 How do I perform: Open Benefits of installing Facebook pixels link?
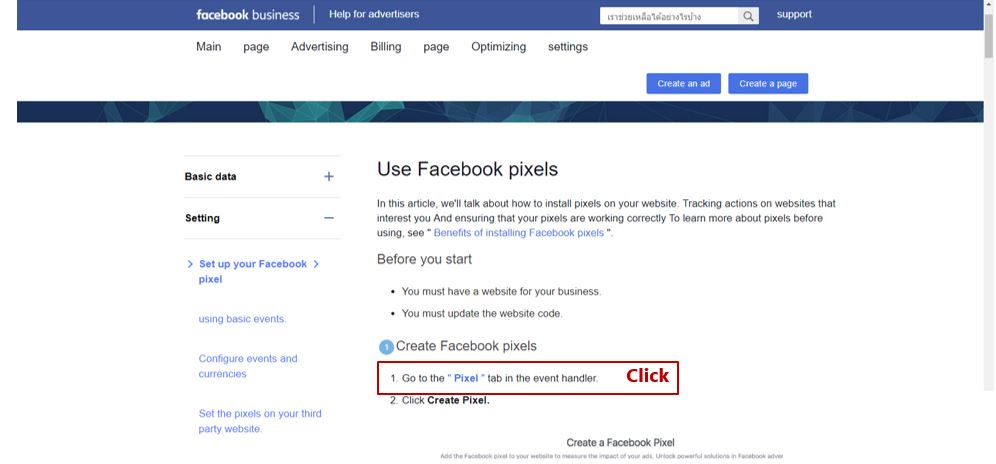[519, 233]
